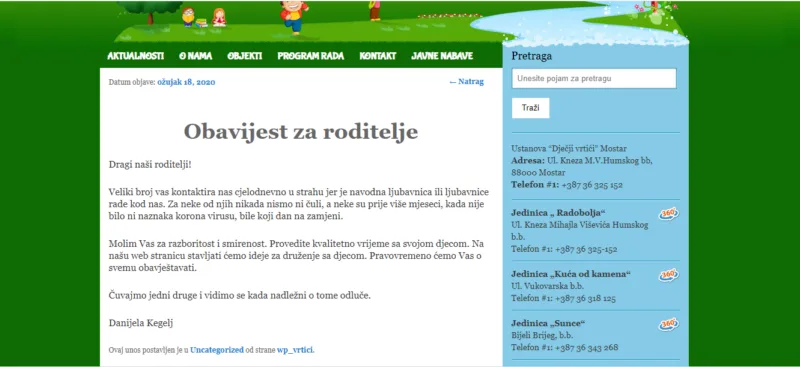
Task: Open the AKTUALNOSTI menu item
Action: 136,56
